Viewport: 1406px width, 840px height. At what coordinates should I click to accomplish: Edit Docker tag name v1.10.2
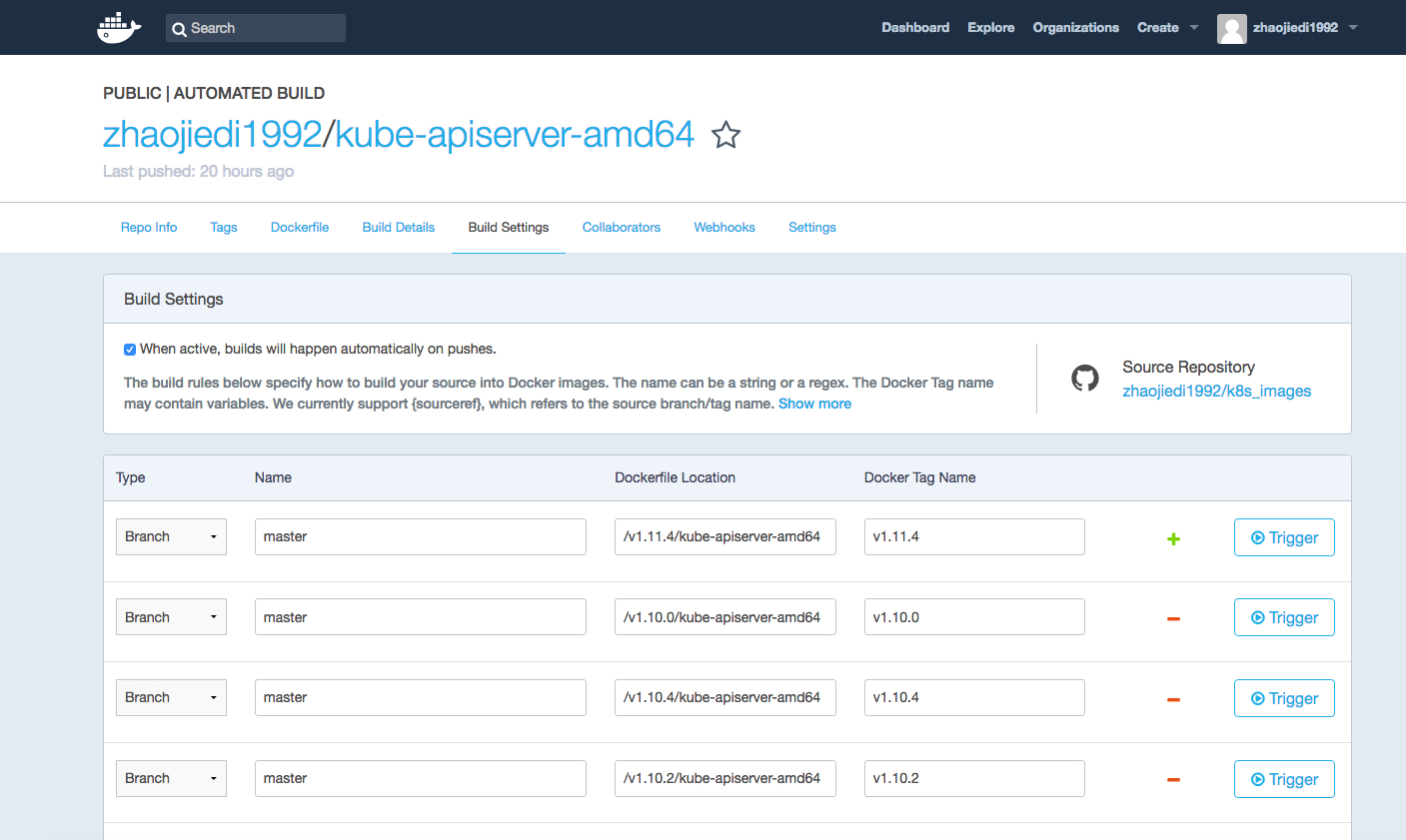coord(974,778)
